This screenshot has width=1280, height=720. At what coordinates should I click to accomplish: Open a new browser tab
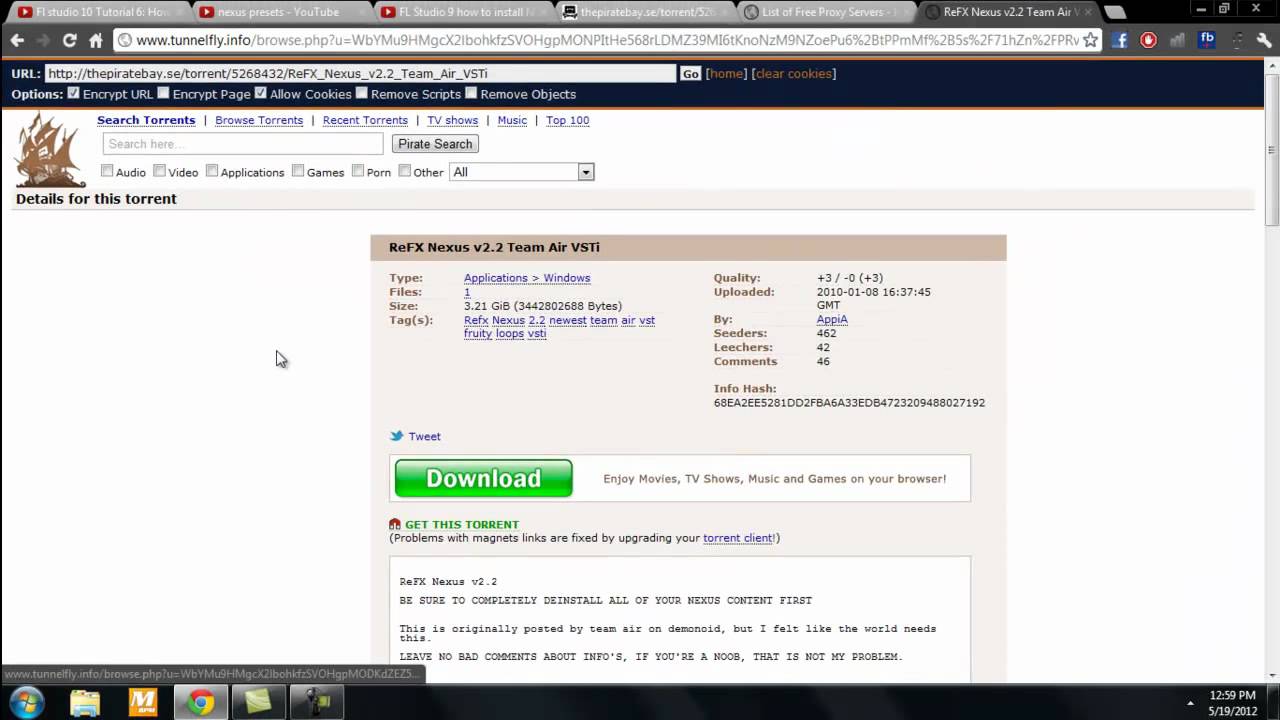tap(1115, 12)
